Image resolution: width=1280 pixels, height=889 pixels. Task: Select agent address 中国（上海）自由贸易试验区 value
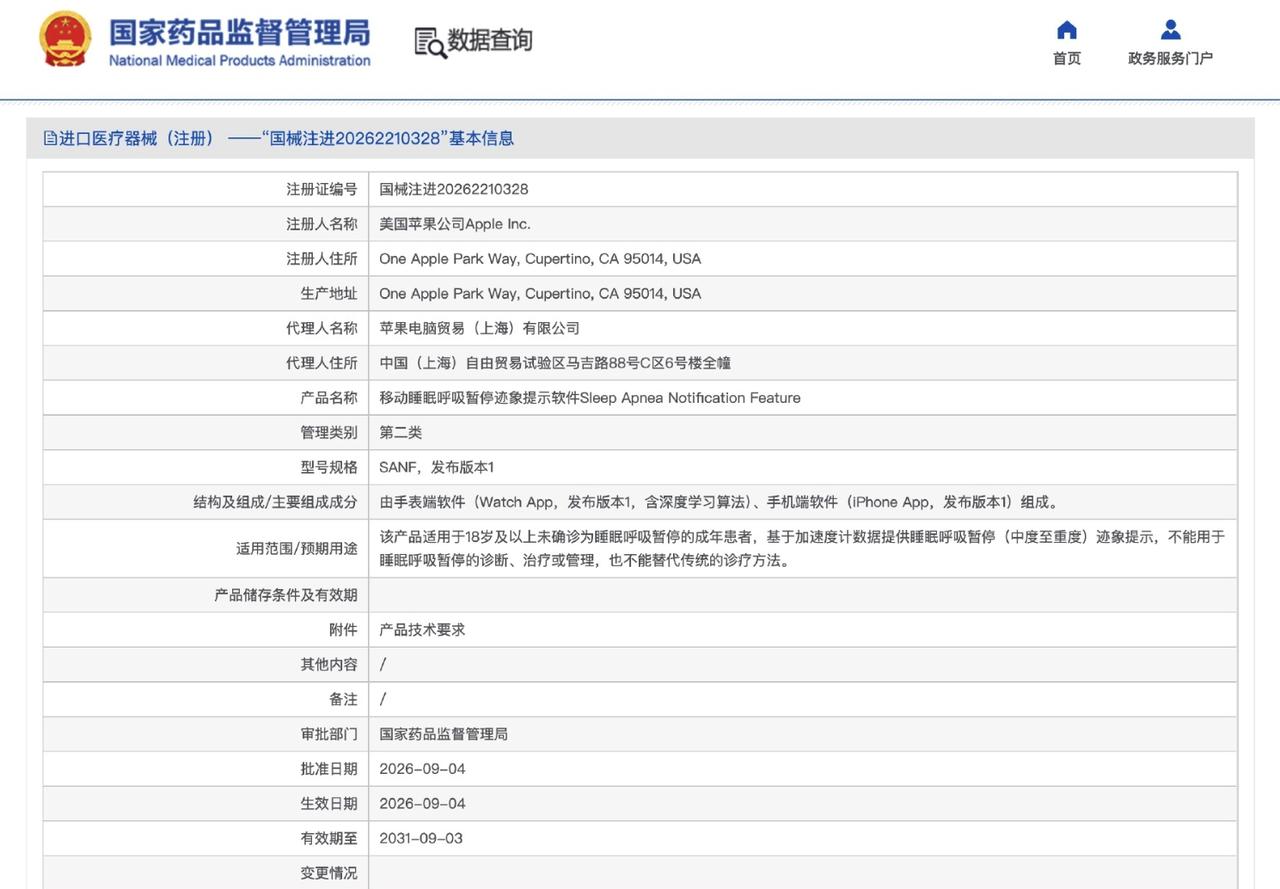click(555, 363)
